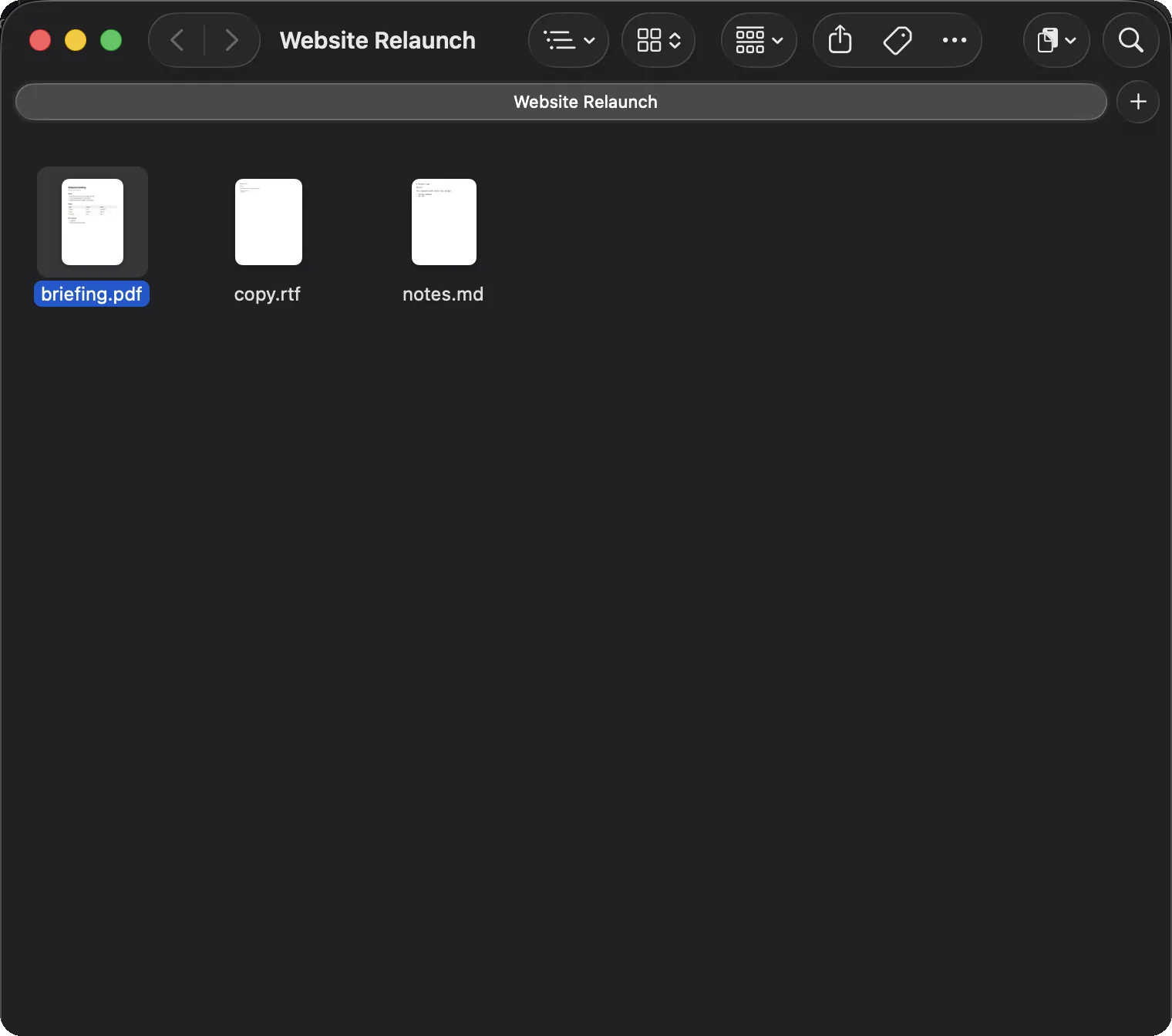This screenshot has width=1172, height=1036.
Task: Open the more actions ellipsis menu
Action: coord(955,40)
